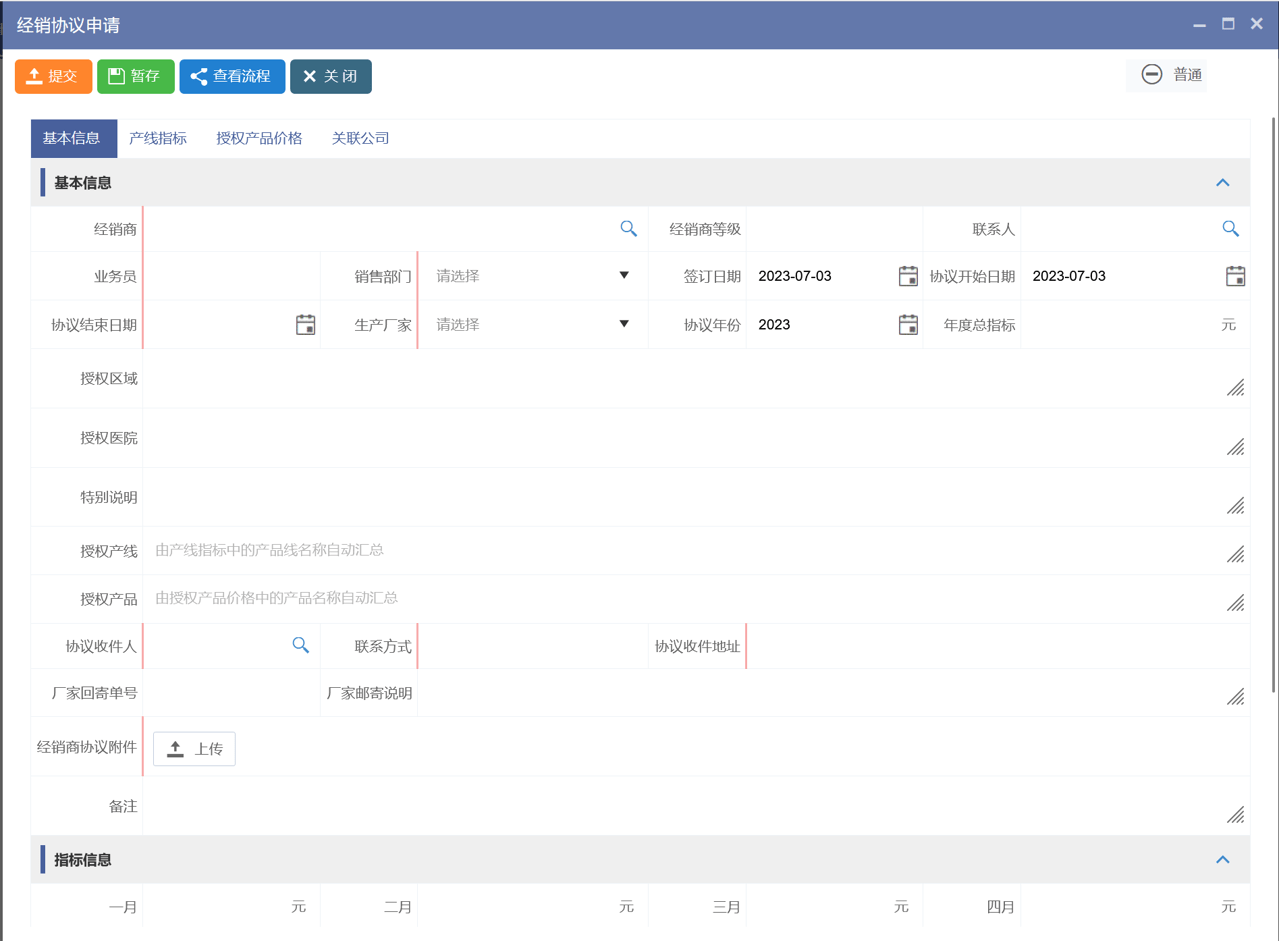This screenshot has height=941, width=1279.
Task: Open the 生产厂家 dropdown
Action: point(532,325)
